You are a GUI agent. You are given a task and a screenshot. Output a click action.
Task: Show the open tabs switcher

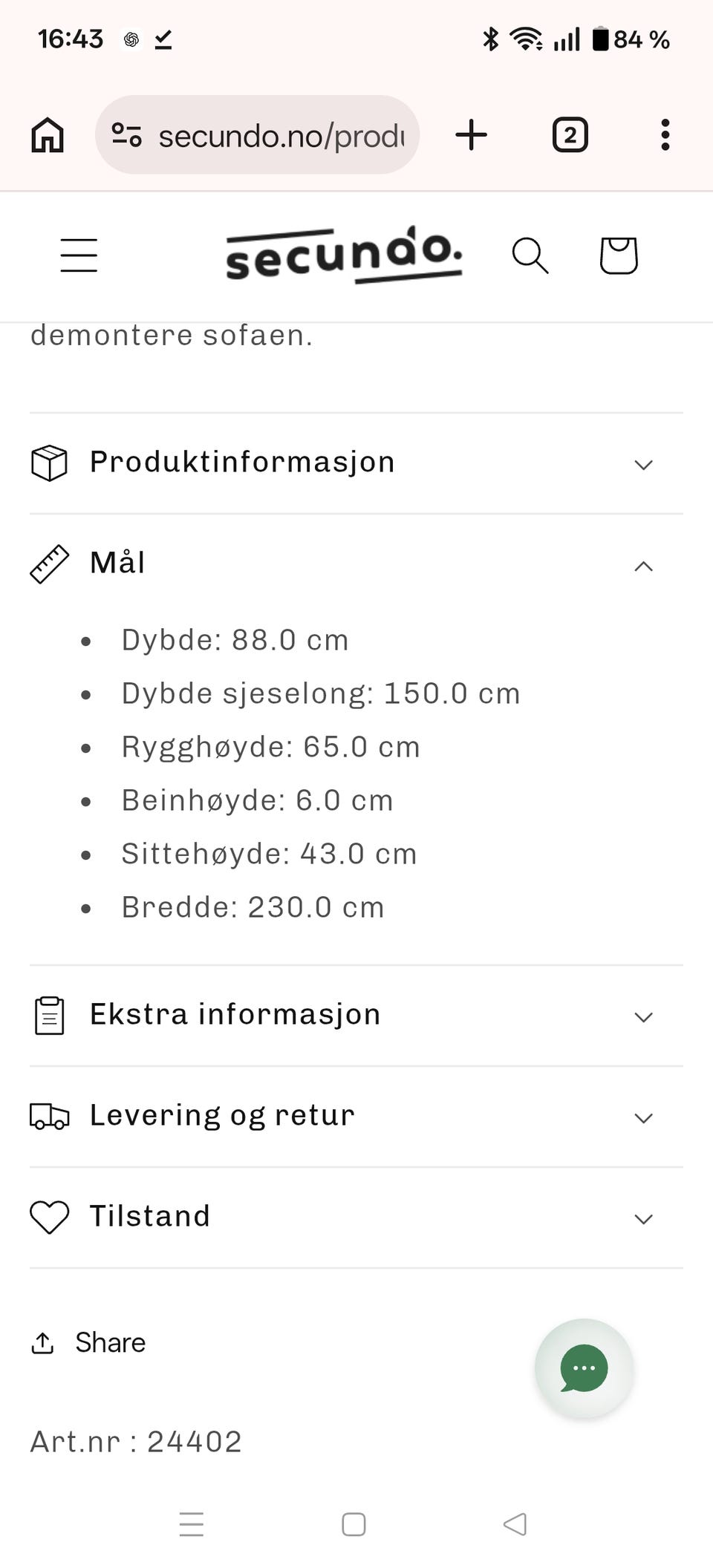click(570, 135)
